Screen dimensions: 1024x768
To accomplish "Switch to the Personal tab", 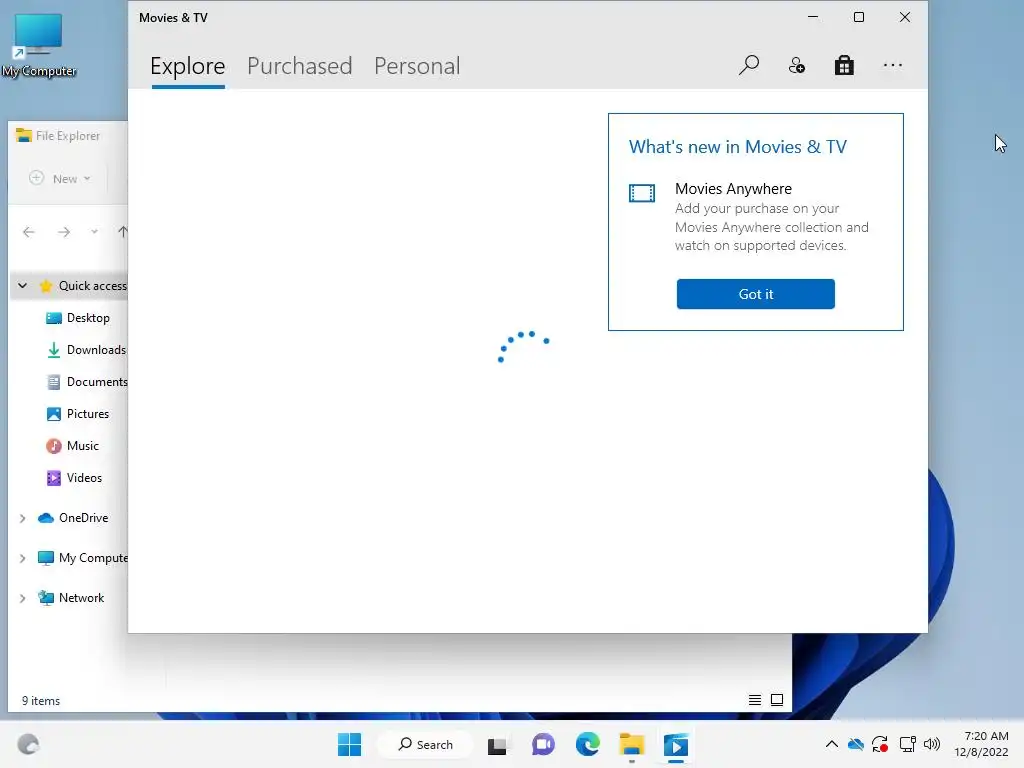I will tap(417, 66).
